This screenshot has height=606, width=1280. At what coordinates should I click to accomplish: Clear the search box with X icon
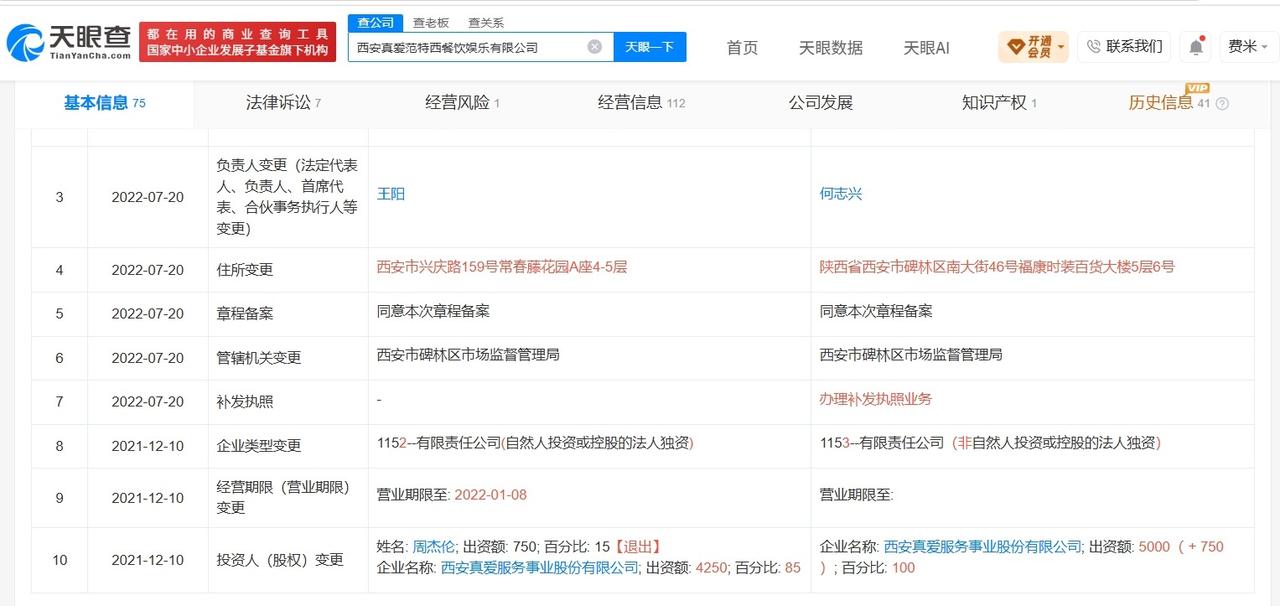tap(594, 47)
